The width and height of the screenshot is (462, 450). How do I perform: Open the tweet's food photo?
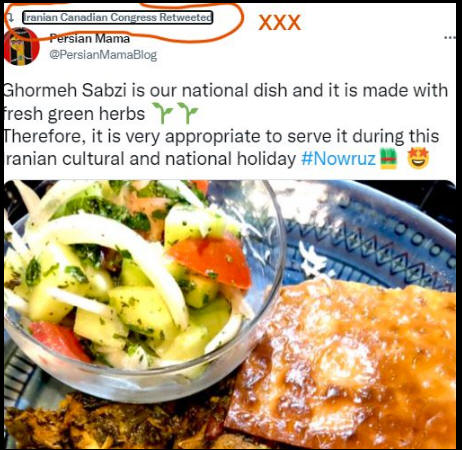[230, 314]
